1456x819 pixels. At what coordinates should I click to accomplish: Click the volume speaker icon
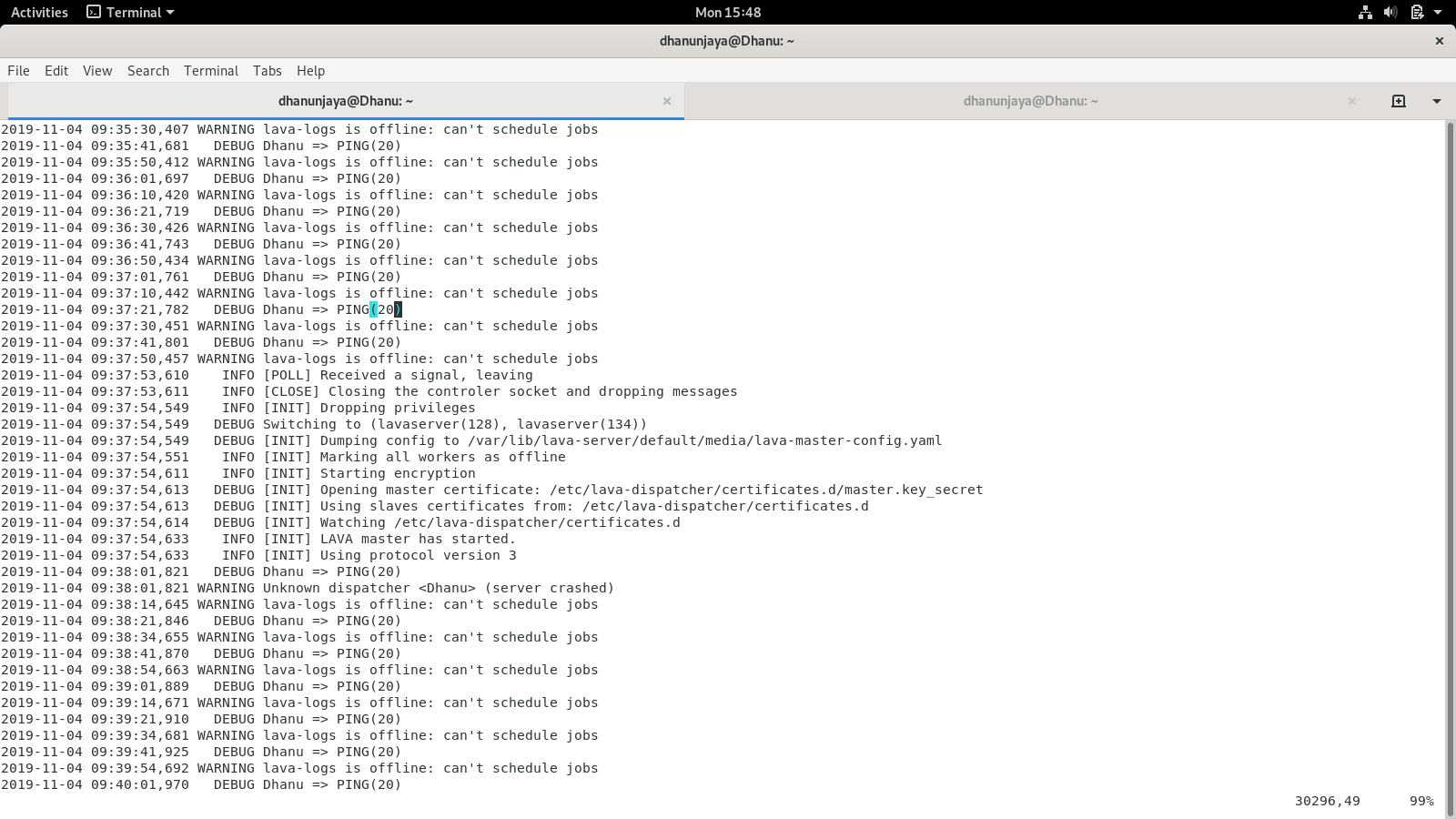coord(1390,12)
